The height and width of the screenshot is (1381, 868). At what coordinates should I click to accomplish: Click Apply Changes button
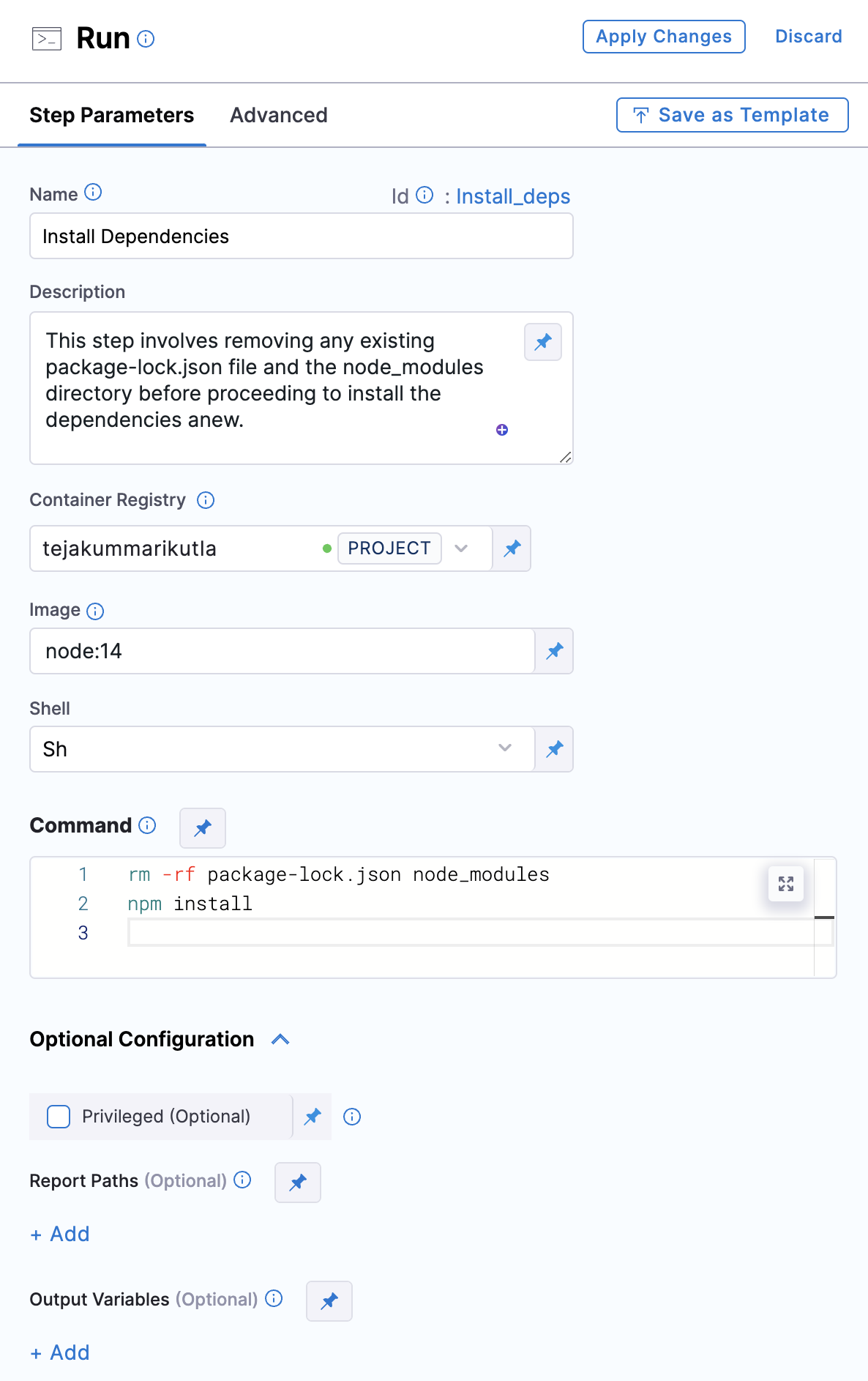tap(664, 37)
